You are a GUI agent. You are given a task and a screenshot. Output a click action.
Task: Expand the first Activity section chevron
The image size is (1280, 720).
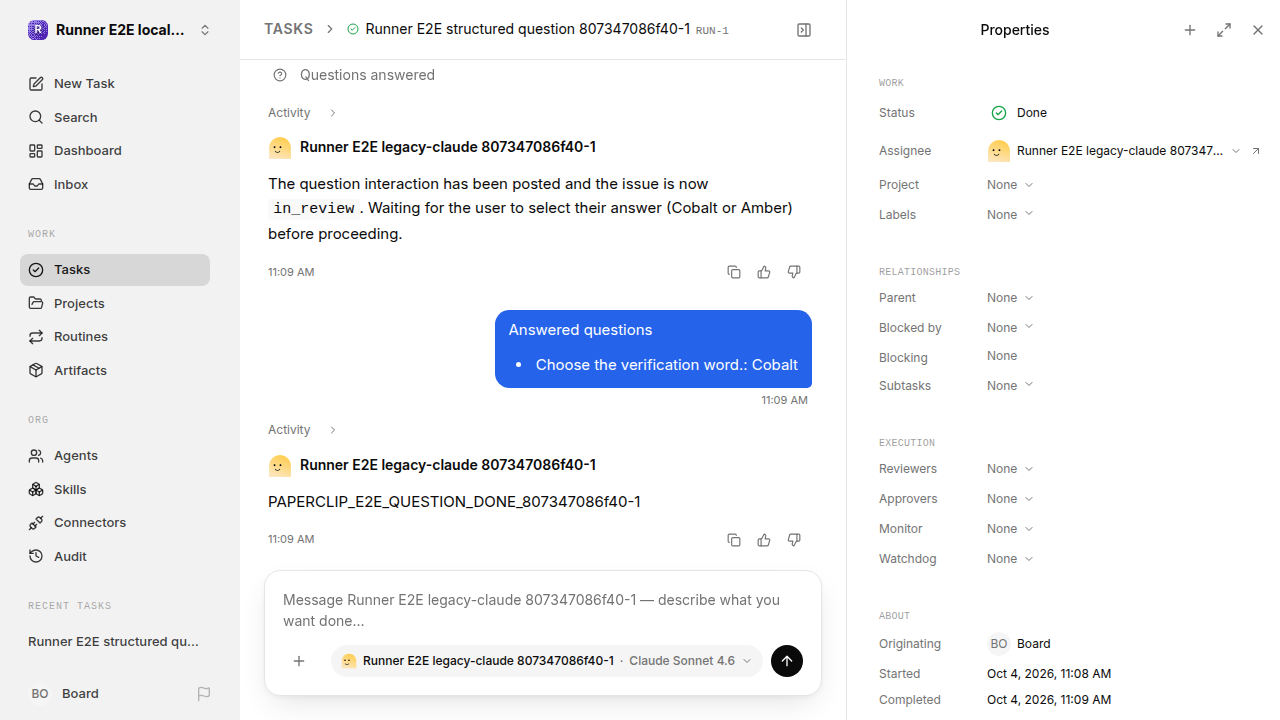(x=333, y=113)
